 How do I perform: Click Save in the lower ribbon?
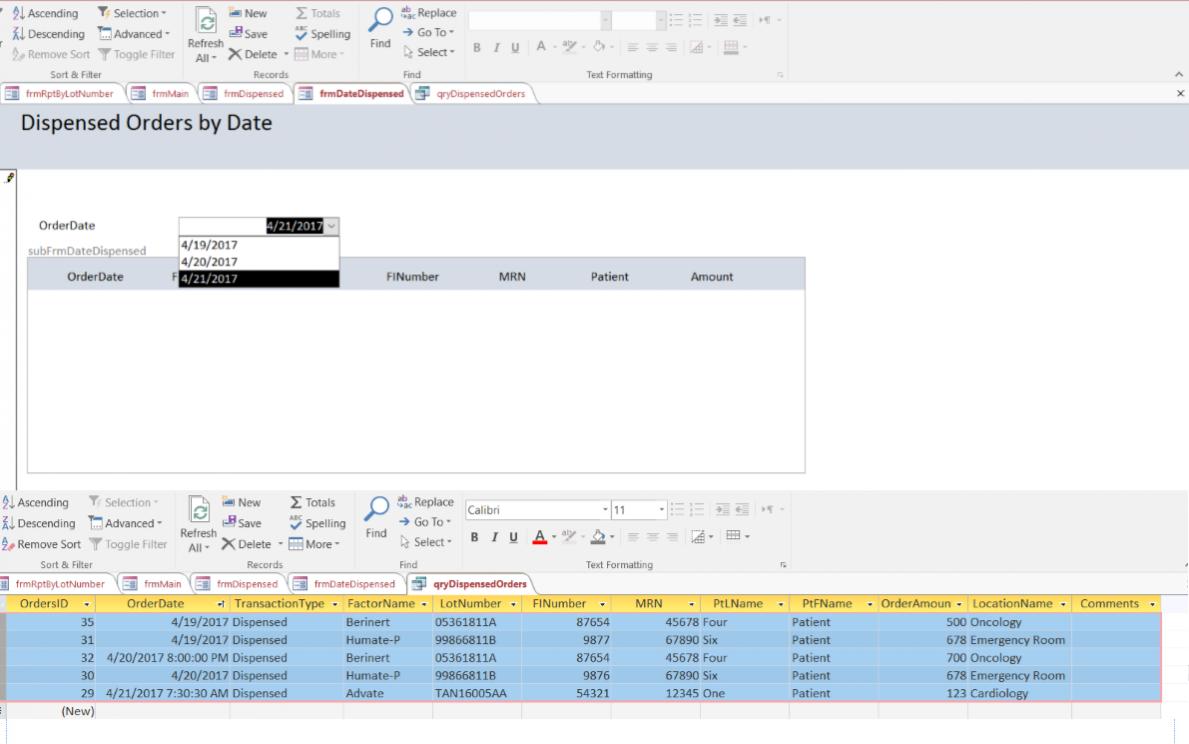[241, 523]
